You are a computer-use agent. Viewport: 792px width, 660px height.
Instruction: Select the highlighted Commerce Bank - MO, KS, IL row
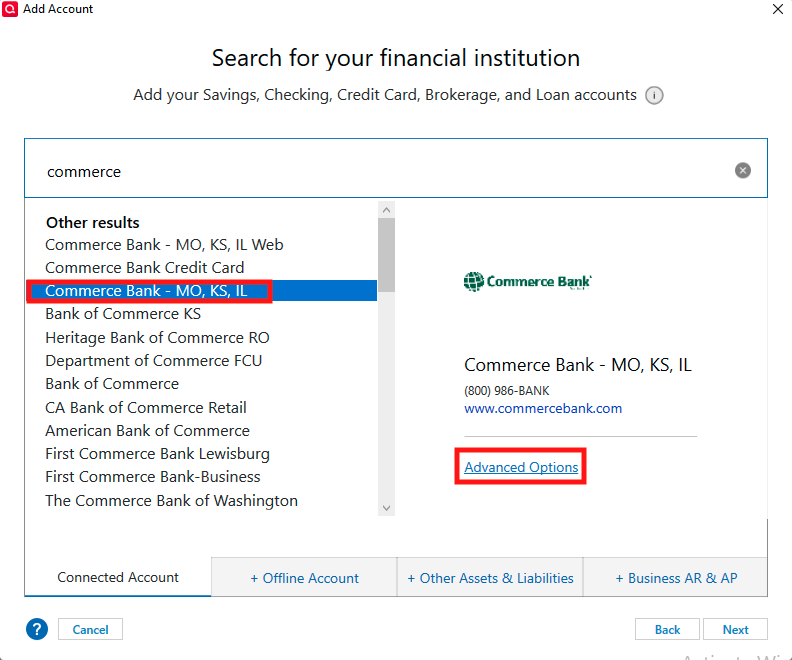[x=202, y=291]
